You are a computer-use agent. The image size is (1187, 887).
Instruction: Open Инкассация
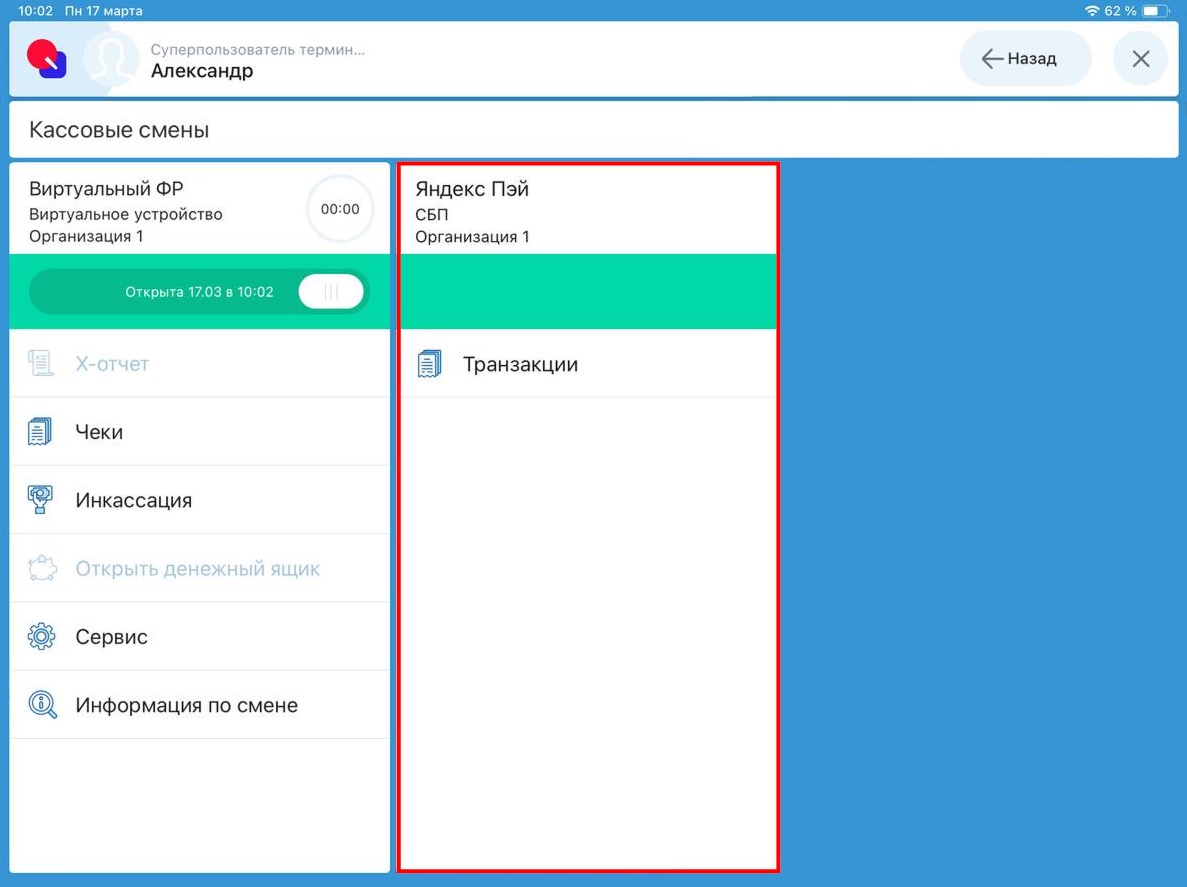(200, 500)
